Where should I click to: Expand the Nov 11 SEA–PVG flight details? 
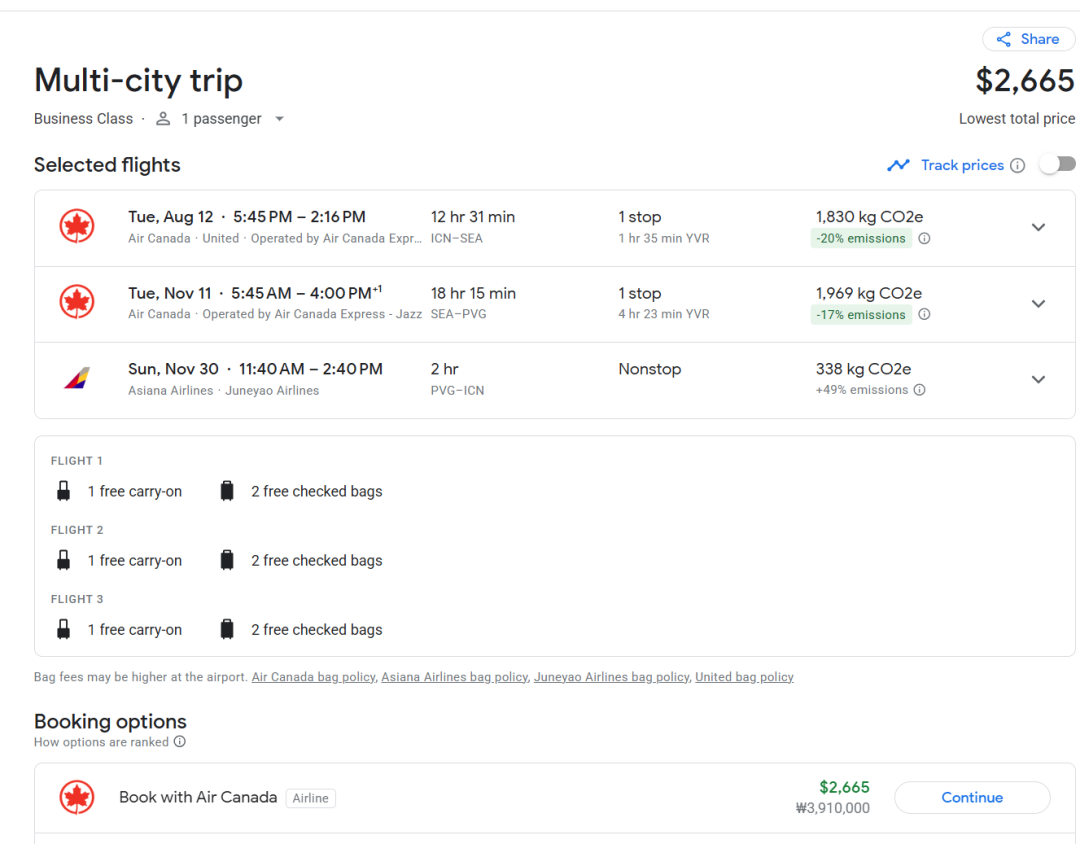tap(1038, 304)
